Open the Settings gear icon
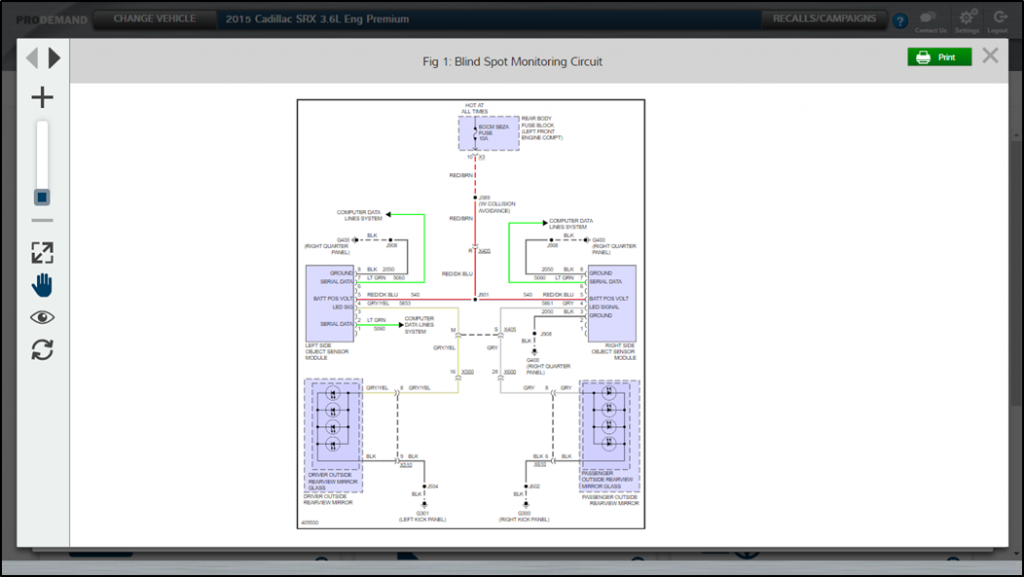The image size is (1024, 577). (966, 19)
